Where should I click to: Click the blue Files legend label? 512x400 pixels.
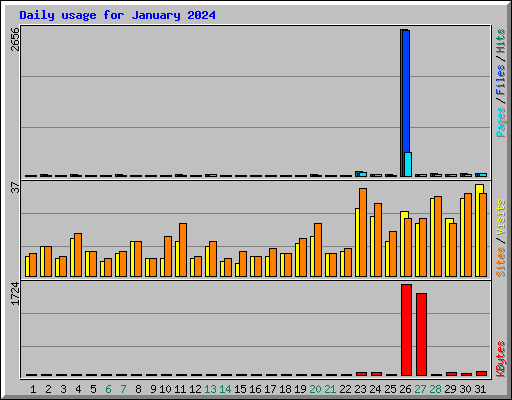pos(501,80)
